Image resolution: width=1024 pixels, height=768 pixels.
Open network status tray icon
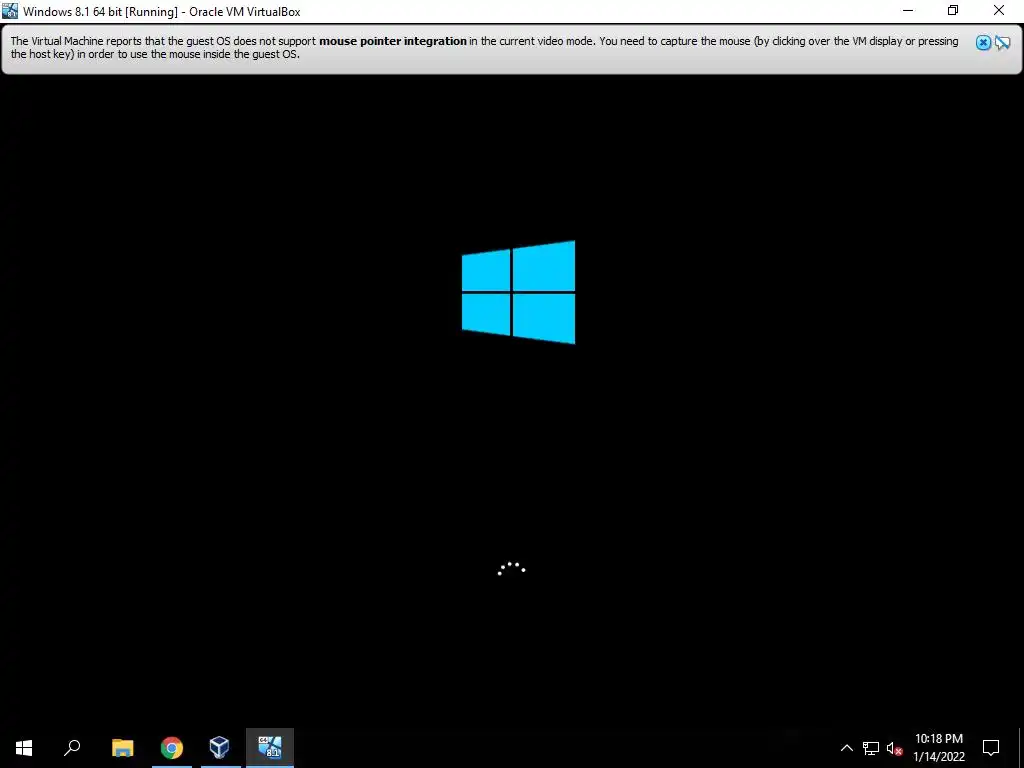point(871,748)
